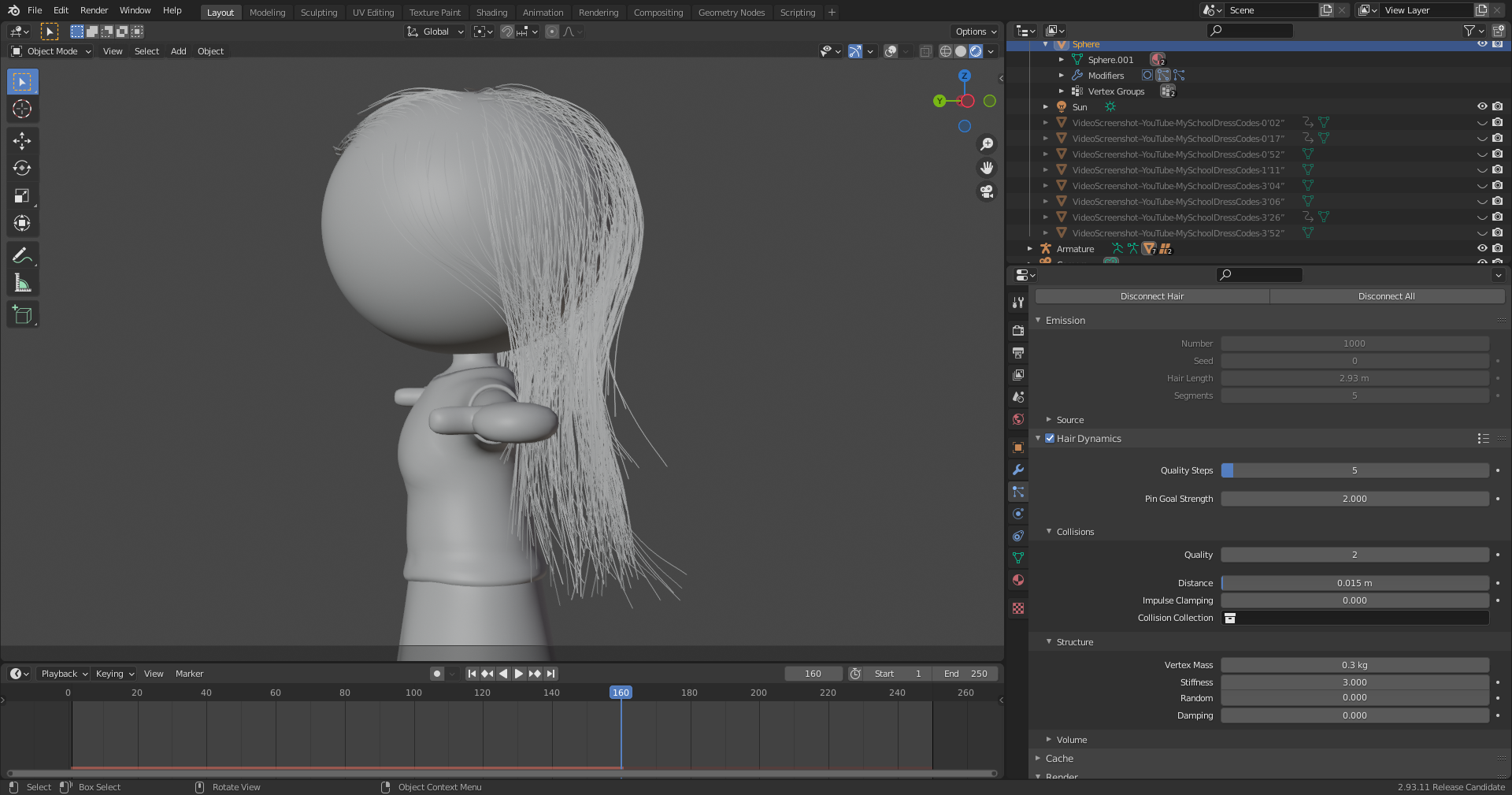1512x795 pixels.
Task: Toggle viewport overlays button
Action: (x=891, y=51)
